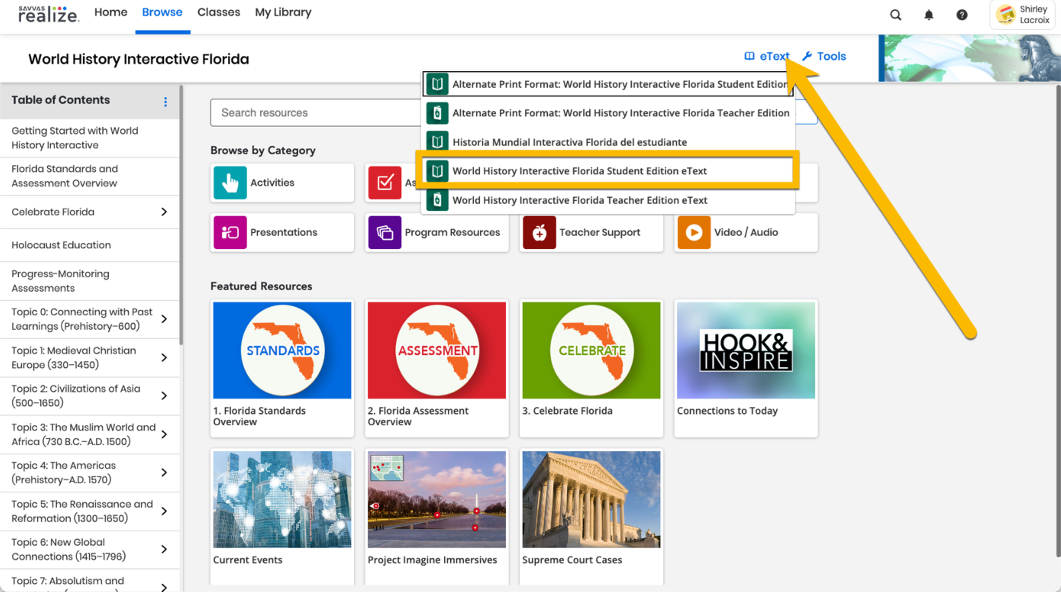Open the eText dropdown menu
Image resolution: width=1061 pixels, height=593 pixels.
pos(766,57)
